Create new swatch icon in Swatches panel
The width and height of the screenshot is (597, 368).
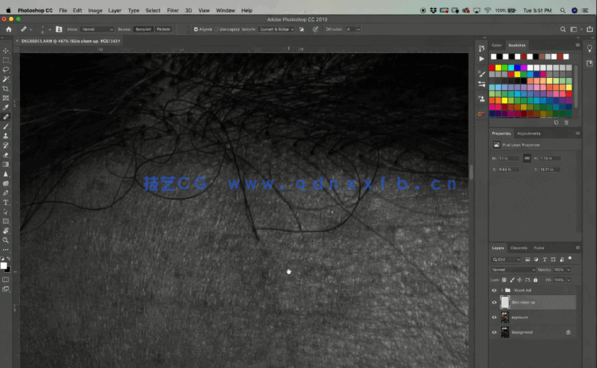(556, 123)
